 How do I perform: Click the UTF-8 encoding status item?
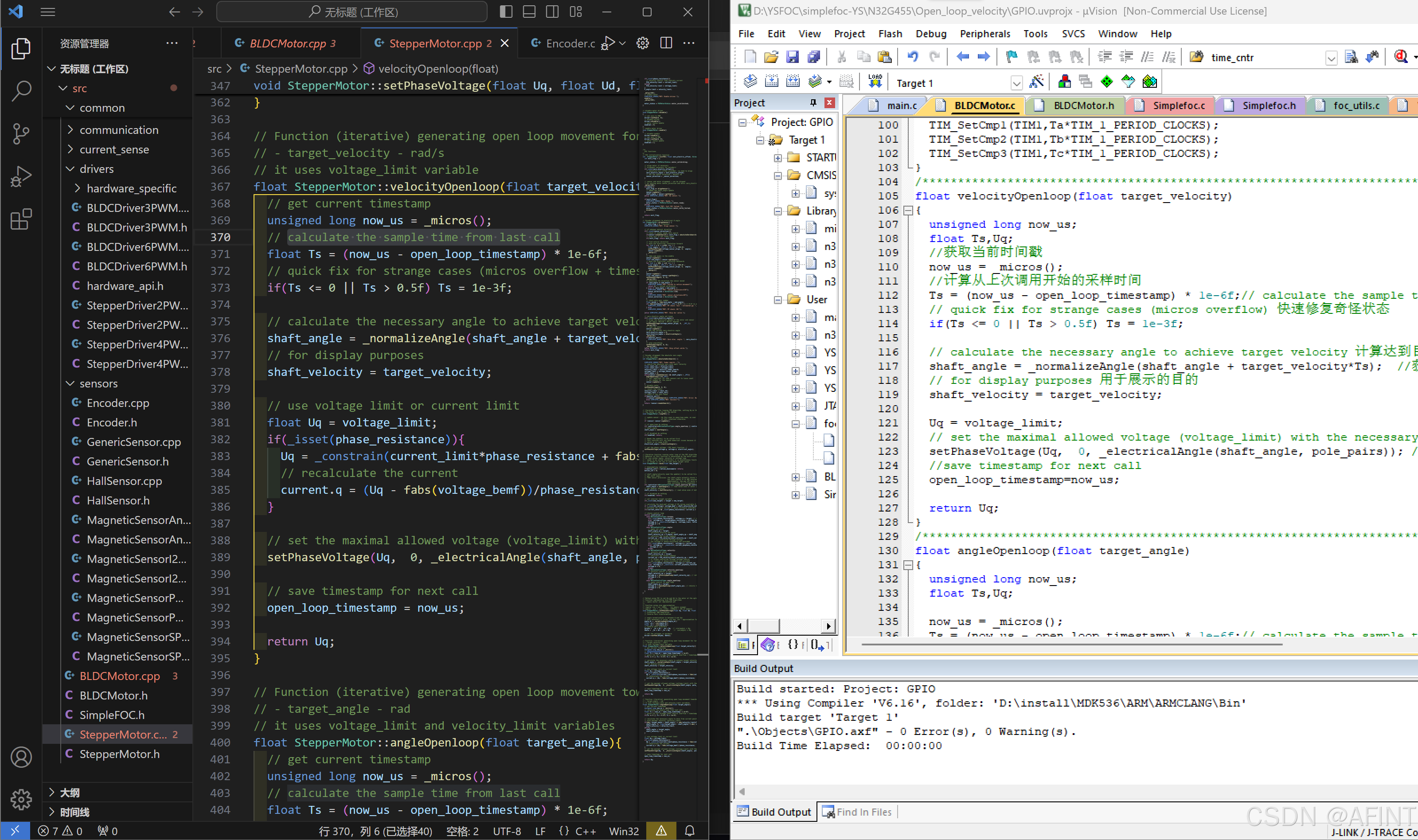[507, 831]
